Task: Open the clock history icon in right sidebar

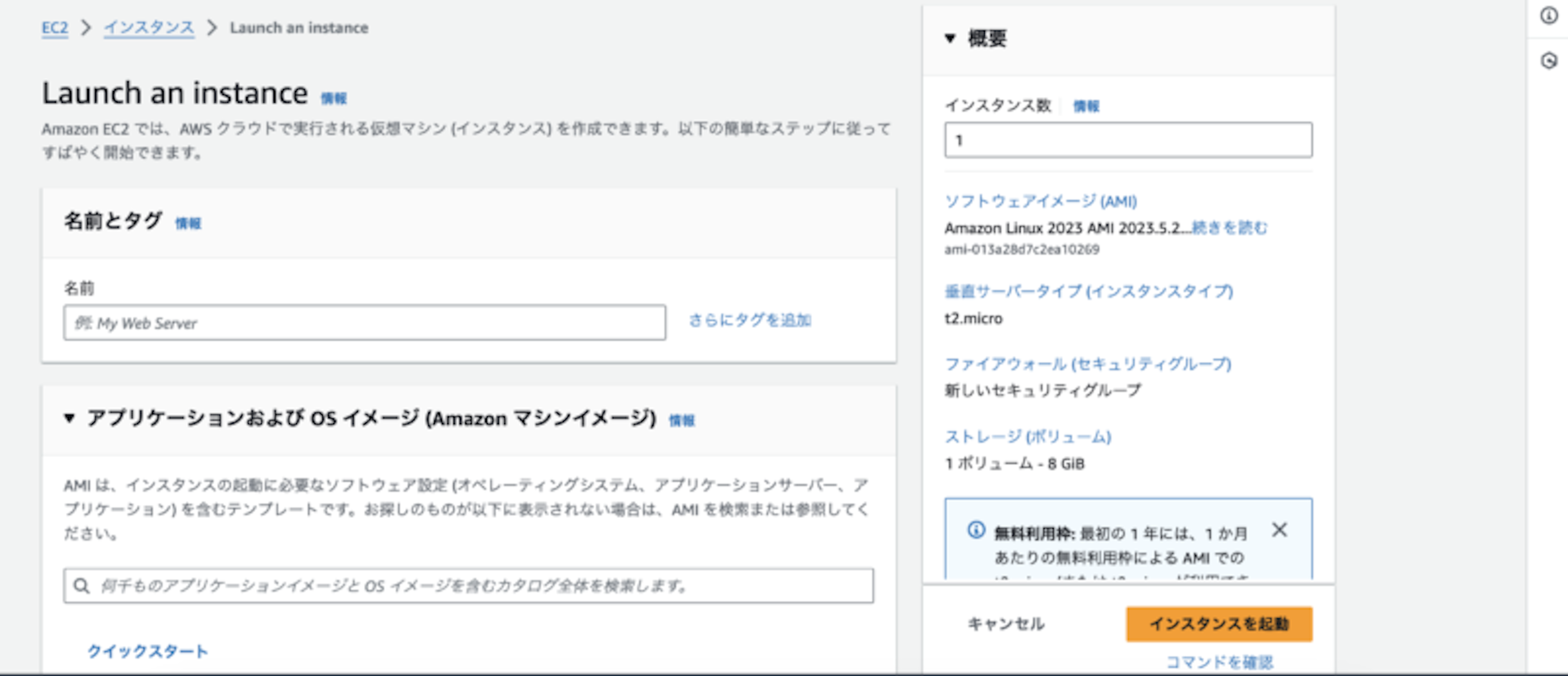Action: (x=1548, y=61)
